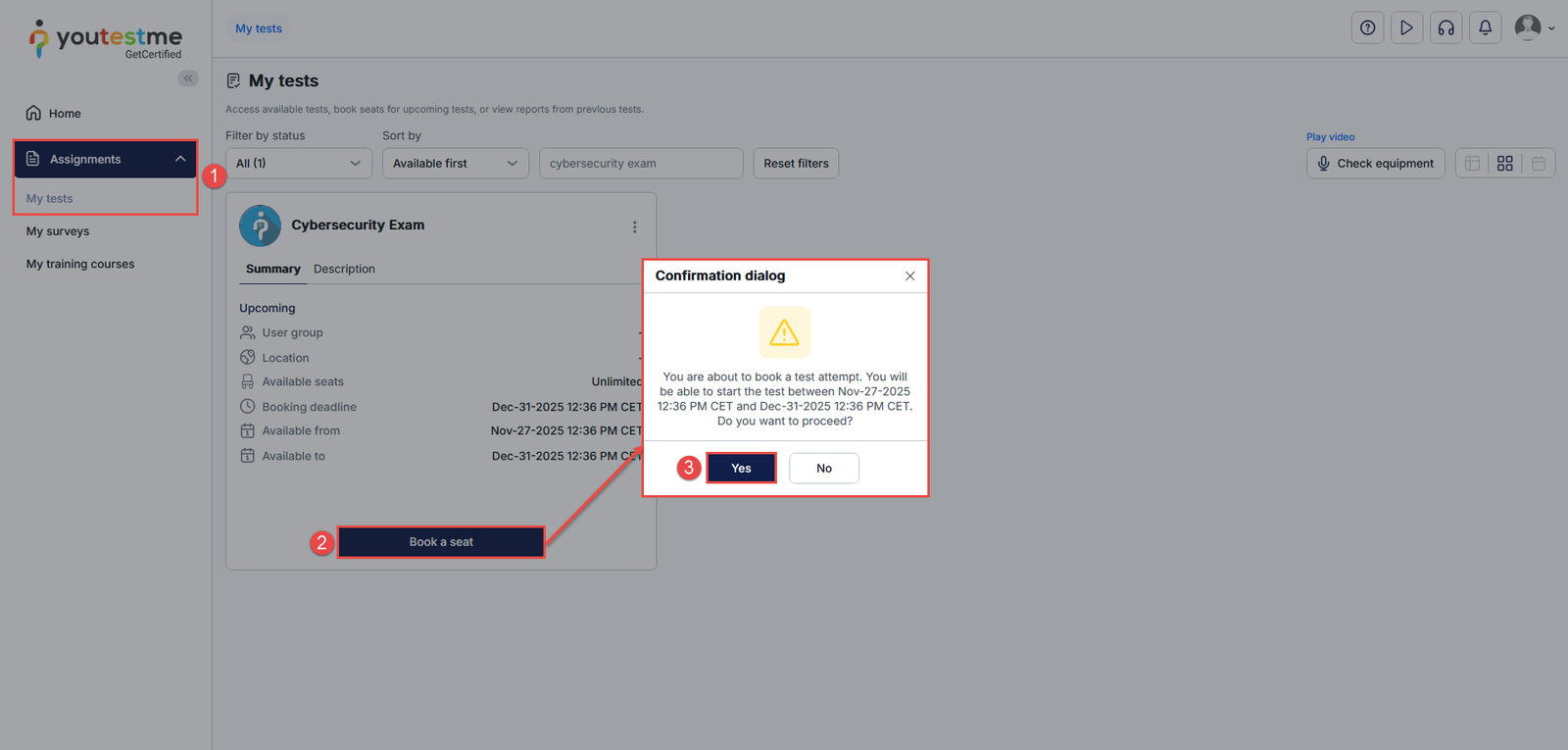Click the Reset filters button

tap(796, 164)
